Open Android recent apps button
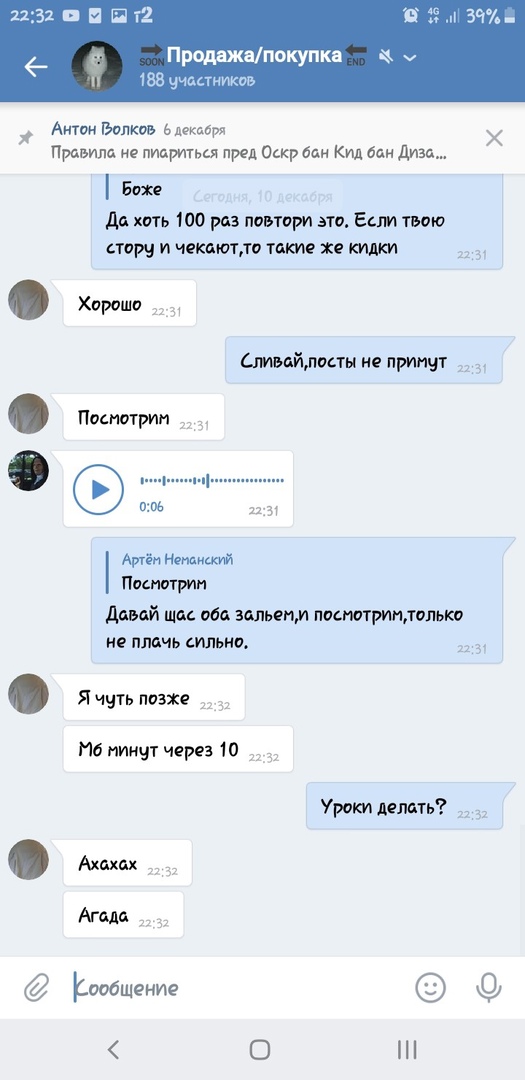Screen dimensions: 525x1080 click(x=407, y=1049)
